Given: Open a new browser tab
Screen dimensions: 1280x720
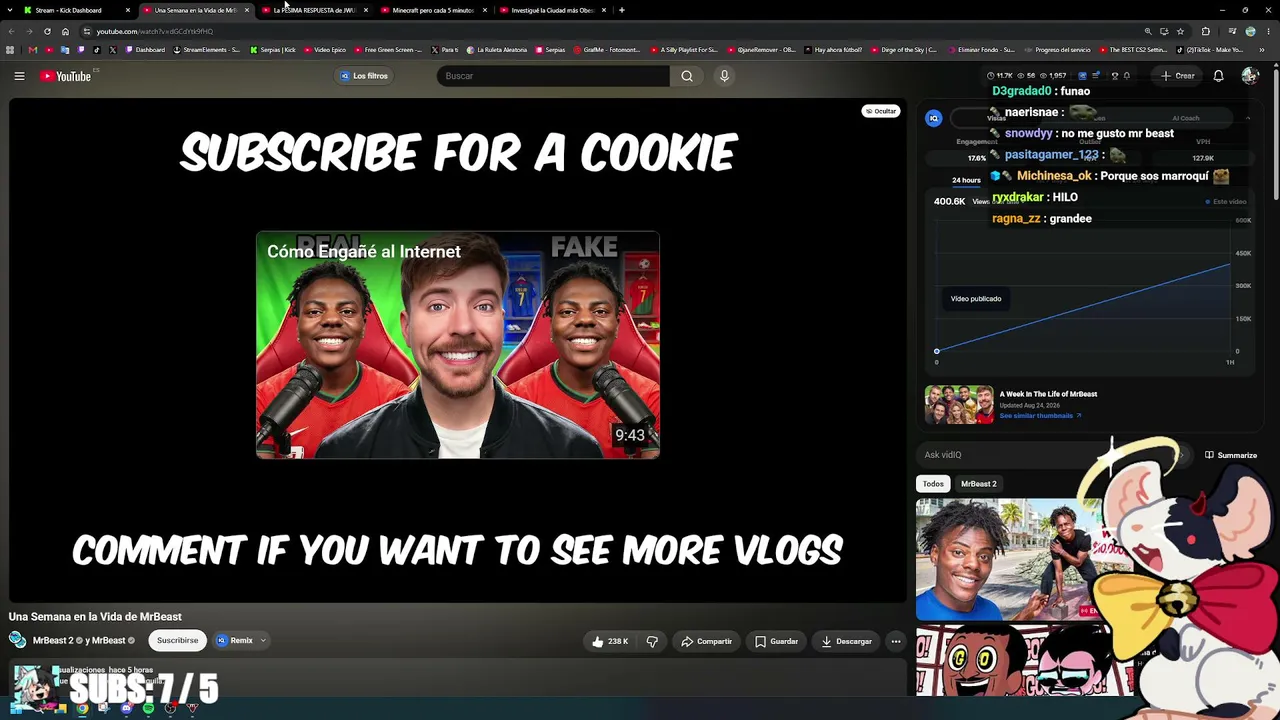Looking at the screenshot, I should point(621,10).
